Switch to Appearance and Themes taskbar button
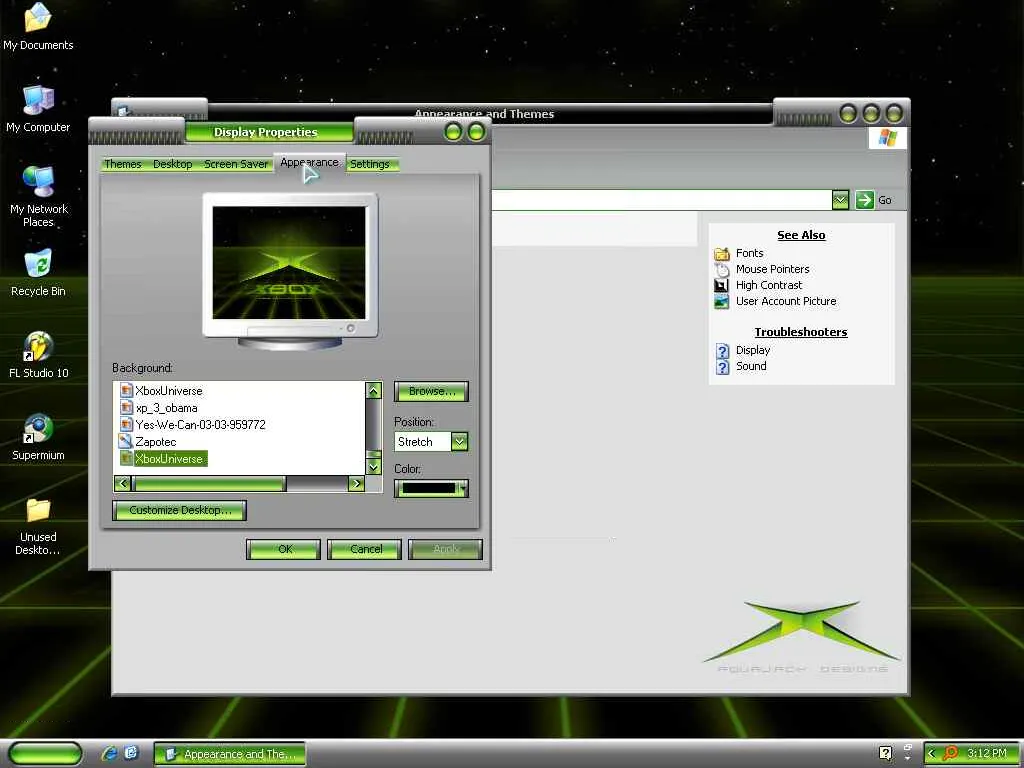This screenshot has width=1024, height=768. click(230, 754)
